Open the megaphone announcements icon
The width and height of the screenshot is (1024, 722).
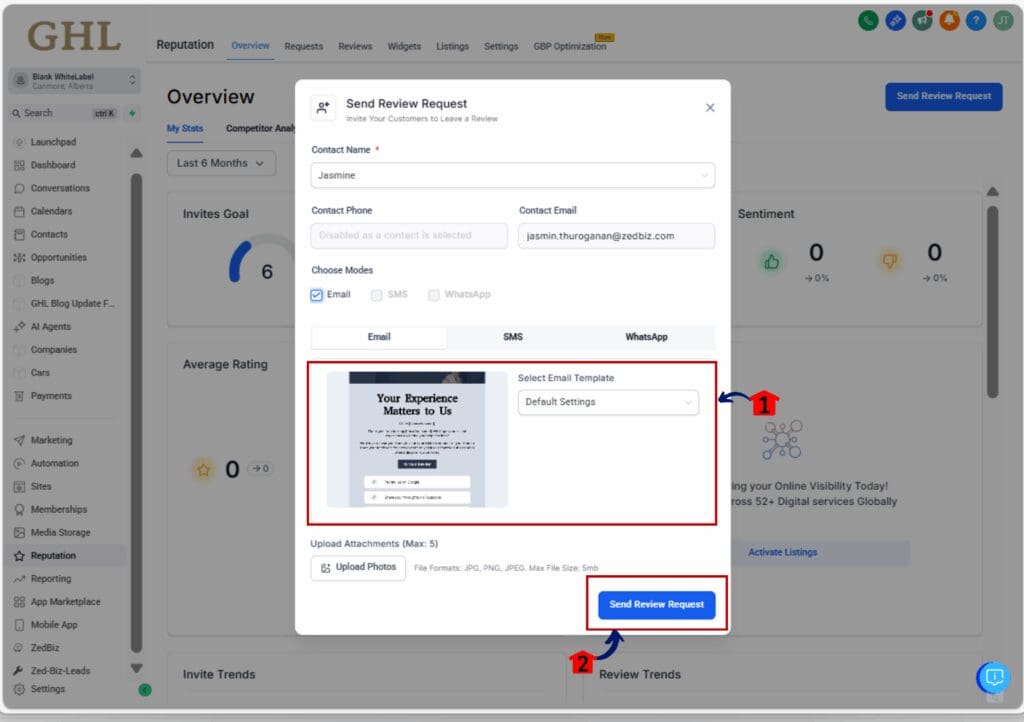click(922, 20)
